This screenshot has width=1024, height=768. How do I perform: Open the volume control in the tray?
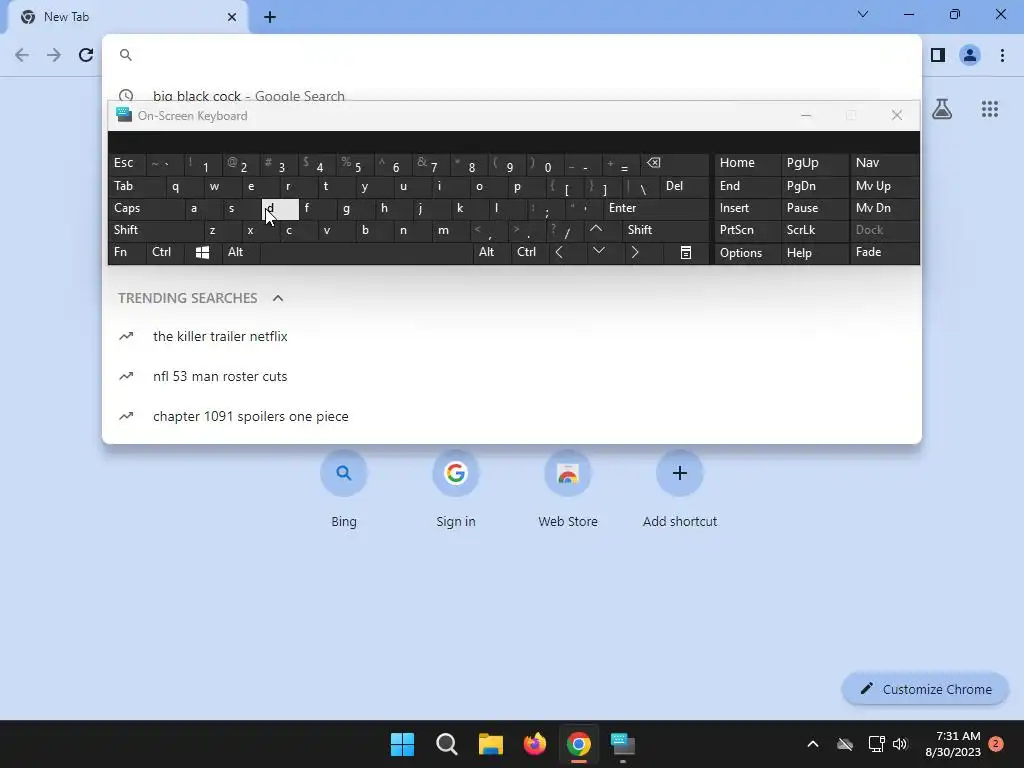click(x=900, y=744)
